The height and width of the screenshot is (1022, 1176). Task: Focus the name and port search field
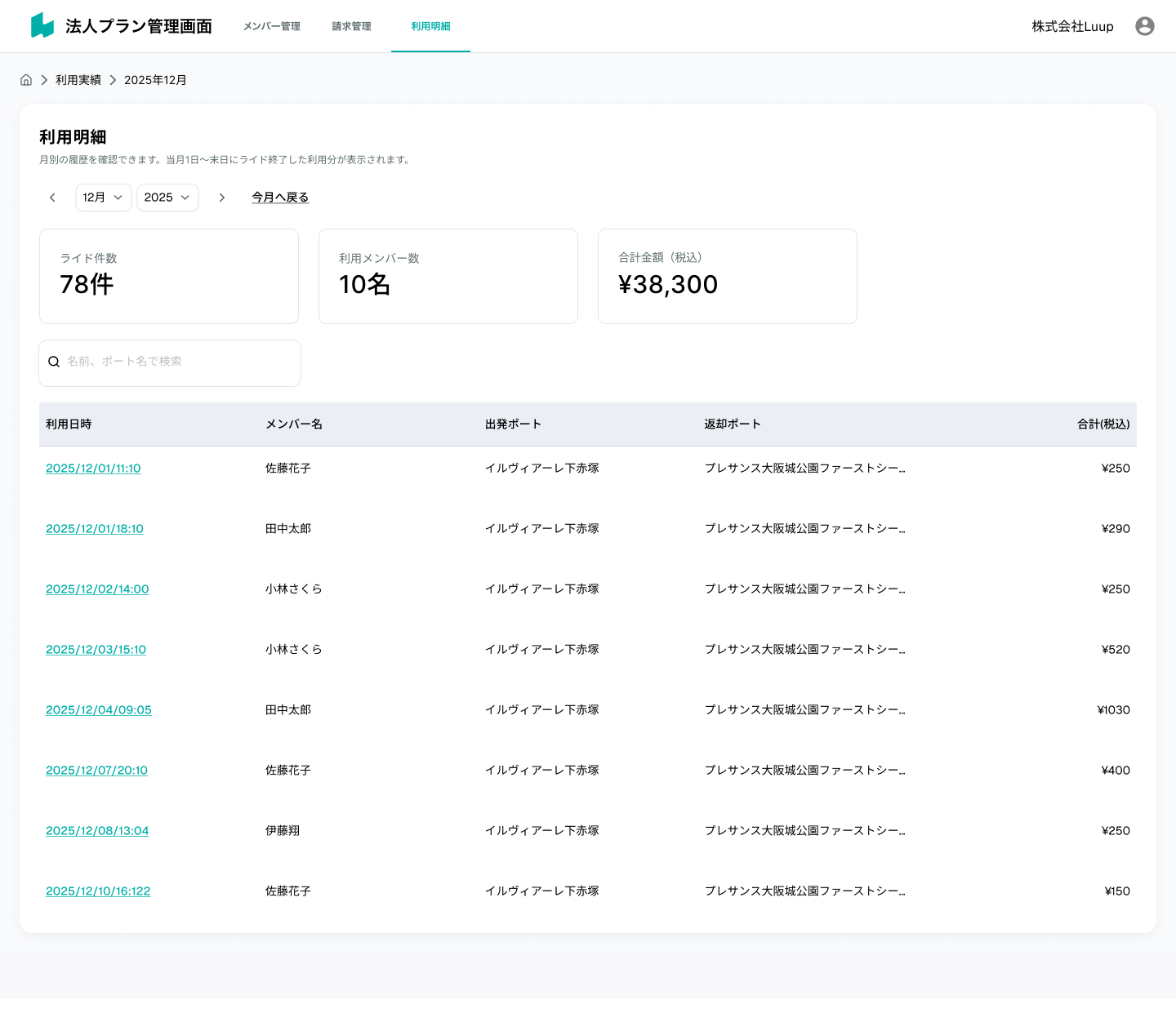click(180, 362)
